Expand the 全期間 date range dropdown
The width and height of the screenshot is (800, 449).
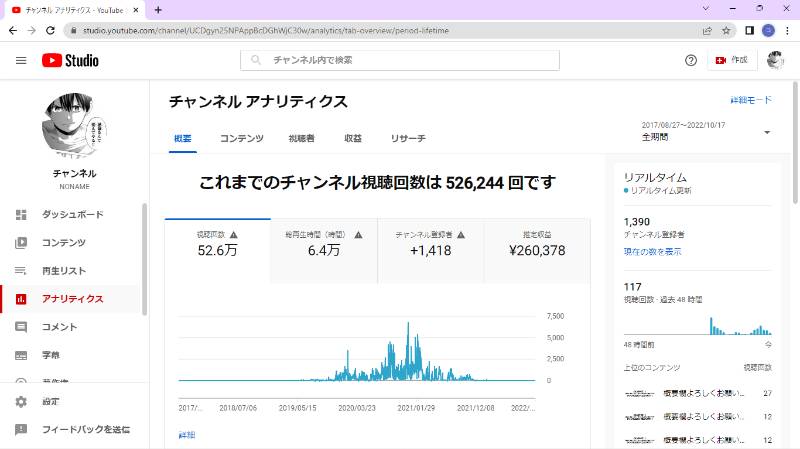(x=706, y=132)
